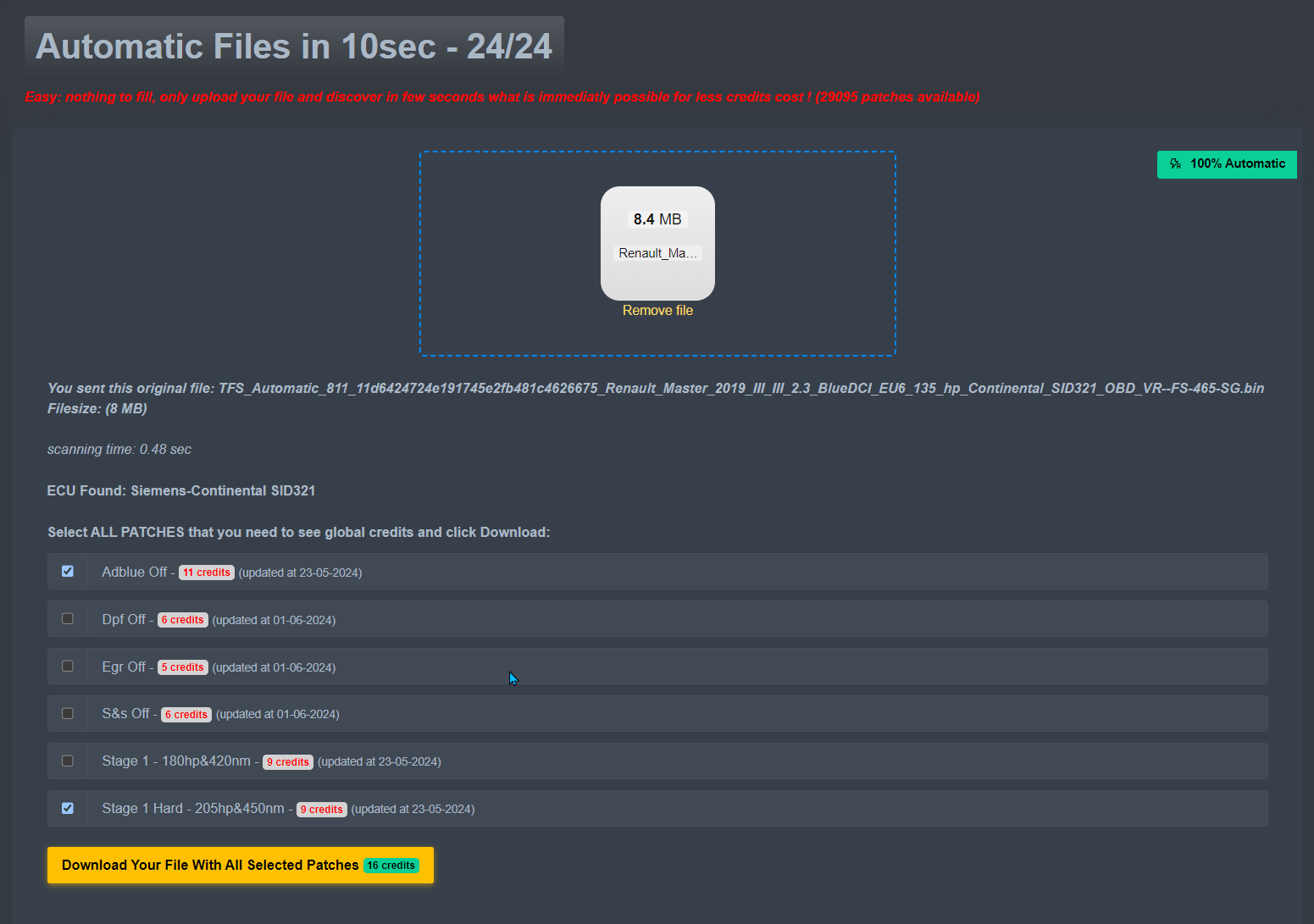Deselect the Stage 1 Hard 205hp checkbox
1314x924 pixels.
click(68, 809)
